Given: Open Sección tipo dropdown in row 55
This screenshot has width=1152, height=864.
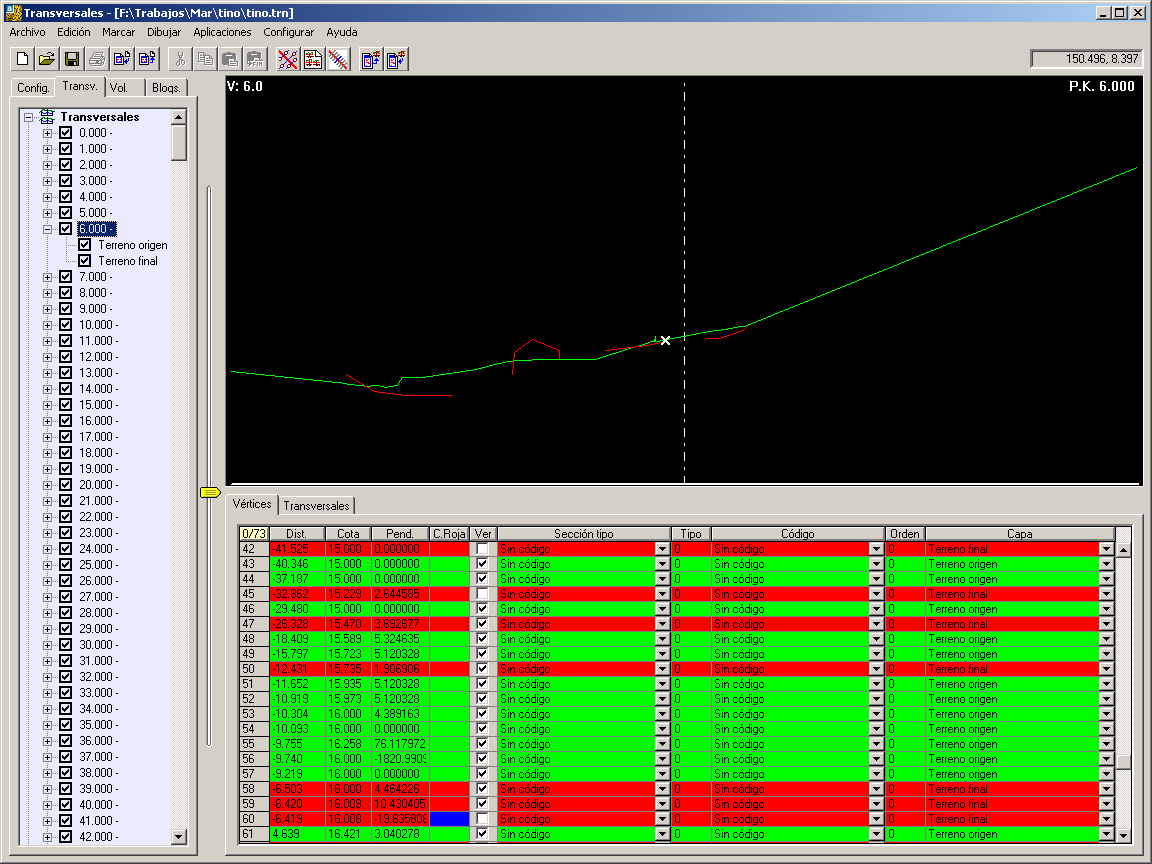Looking at the screenshot, I should [x=663, y=744].
